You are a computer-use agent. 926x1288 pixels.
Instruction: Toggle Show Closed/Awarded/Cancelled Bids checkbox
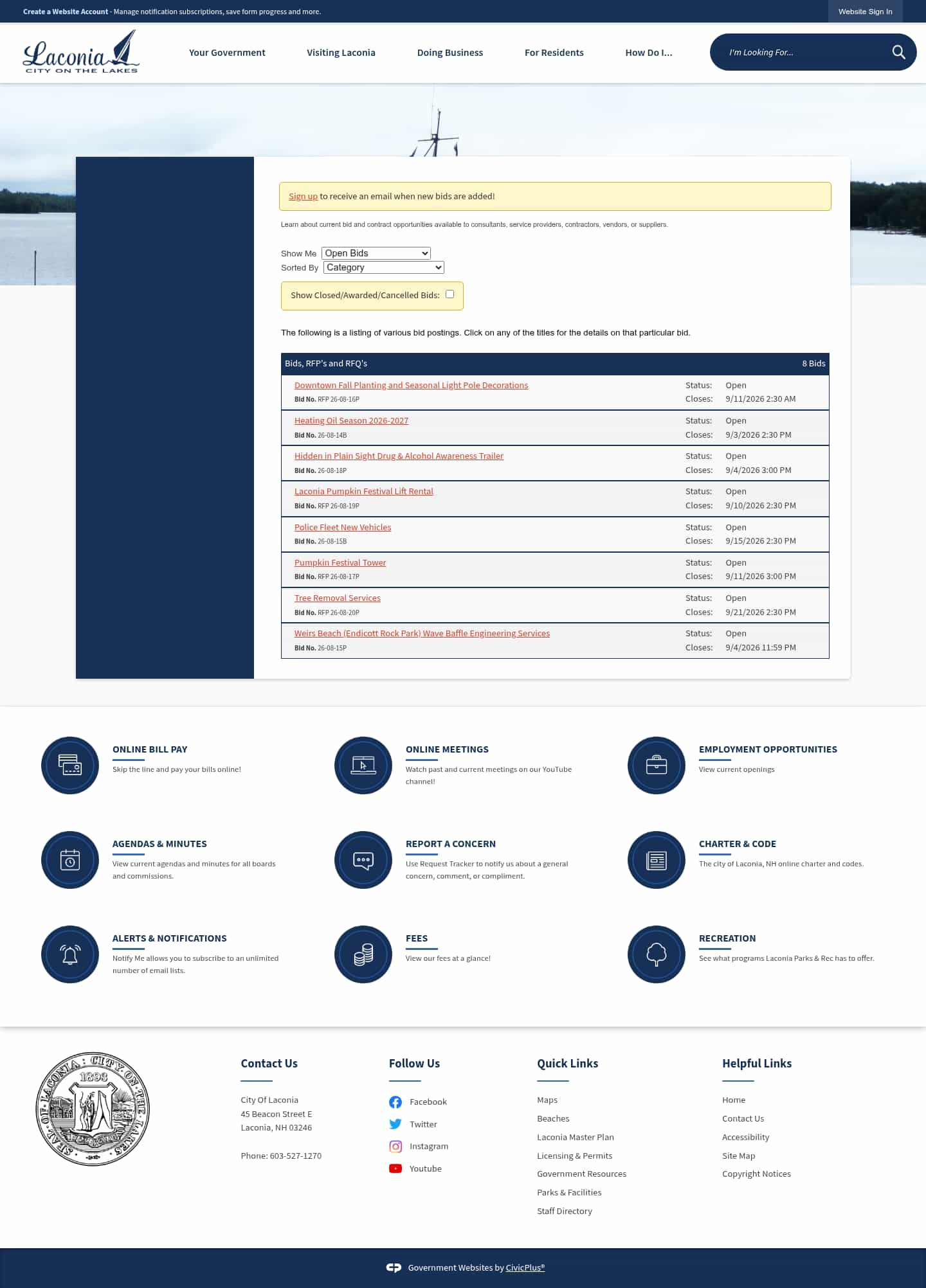(450, 294)
